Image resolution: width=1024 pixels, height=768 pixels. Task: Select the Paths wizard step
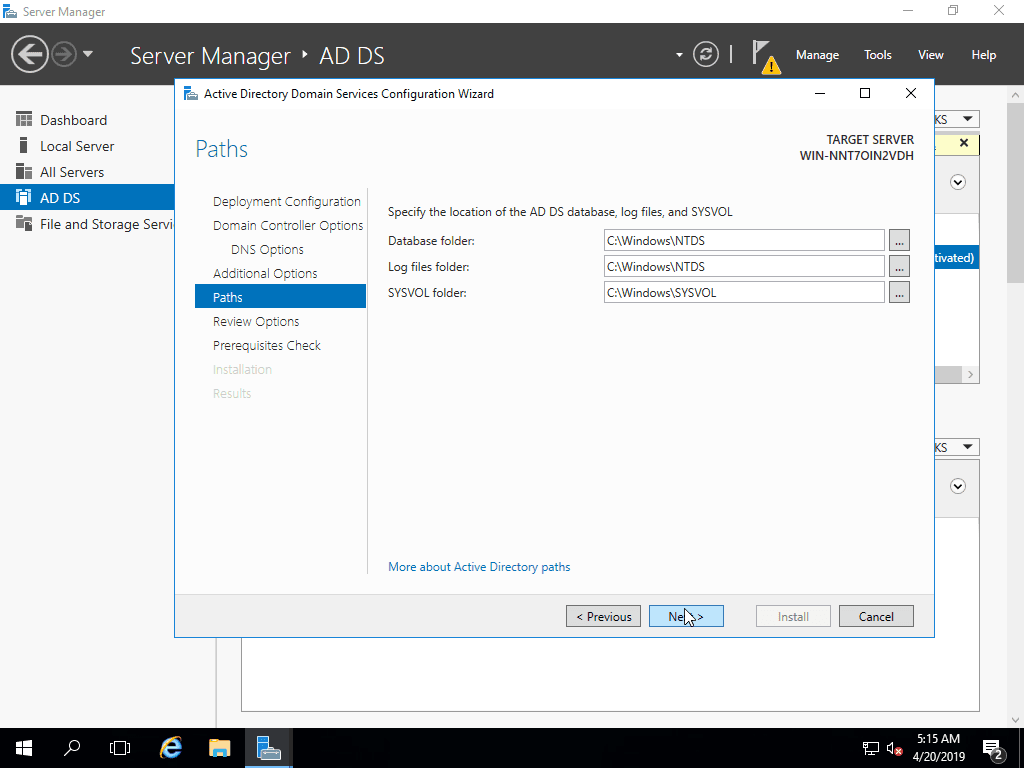[x=280, y=297]
